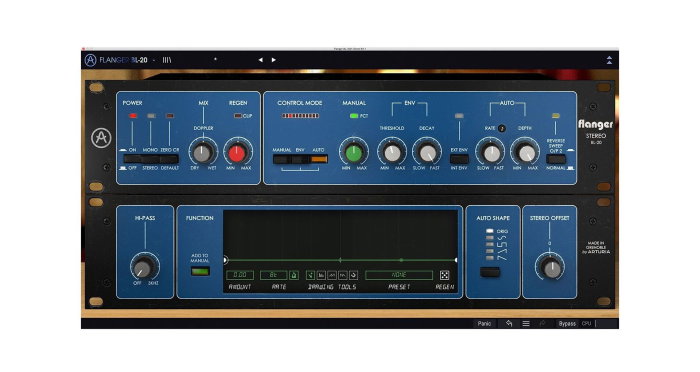Go to the previous preset arrow
The height and width of the screenshot is (372, 700).
click(260, 60)
